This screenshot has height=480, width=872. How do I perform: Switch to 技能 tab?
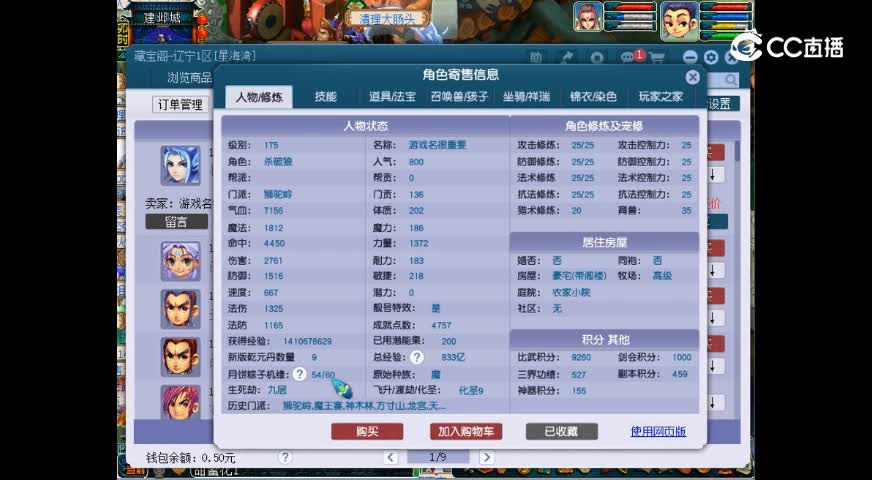click(x=326, y=97)
